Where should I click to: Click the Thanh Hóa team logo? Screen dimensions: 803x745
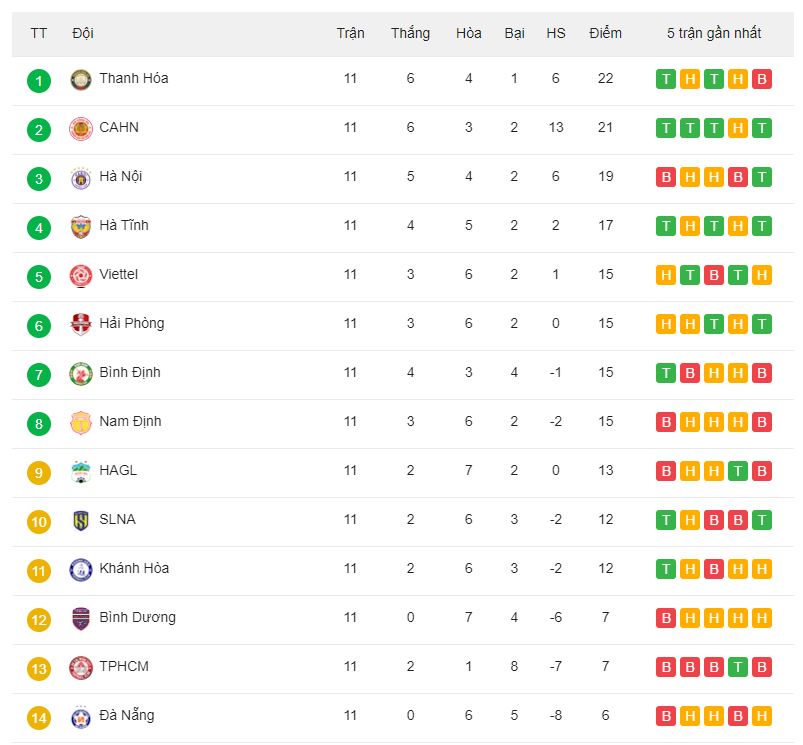(80, 80)
